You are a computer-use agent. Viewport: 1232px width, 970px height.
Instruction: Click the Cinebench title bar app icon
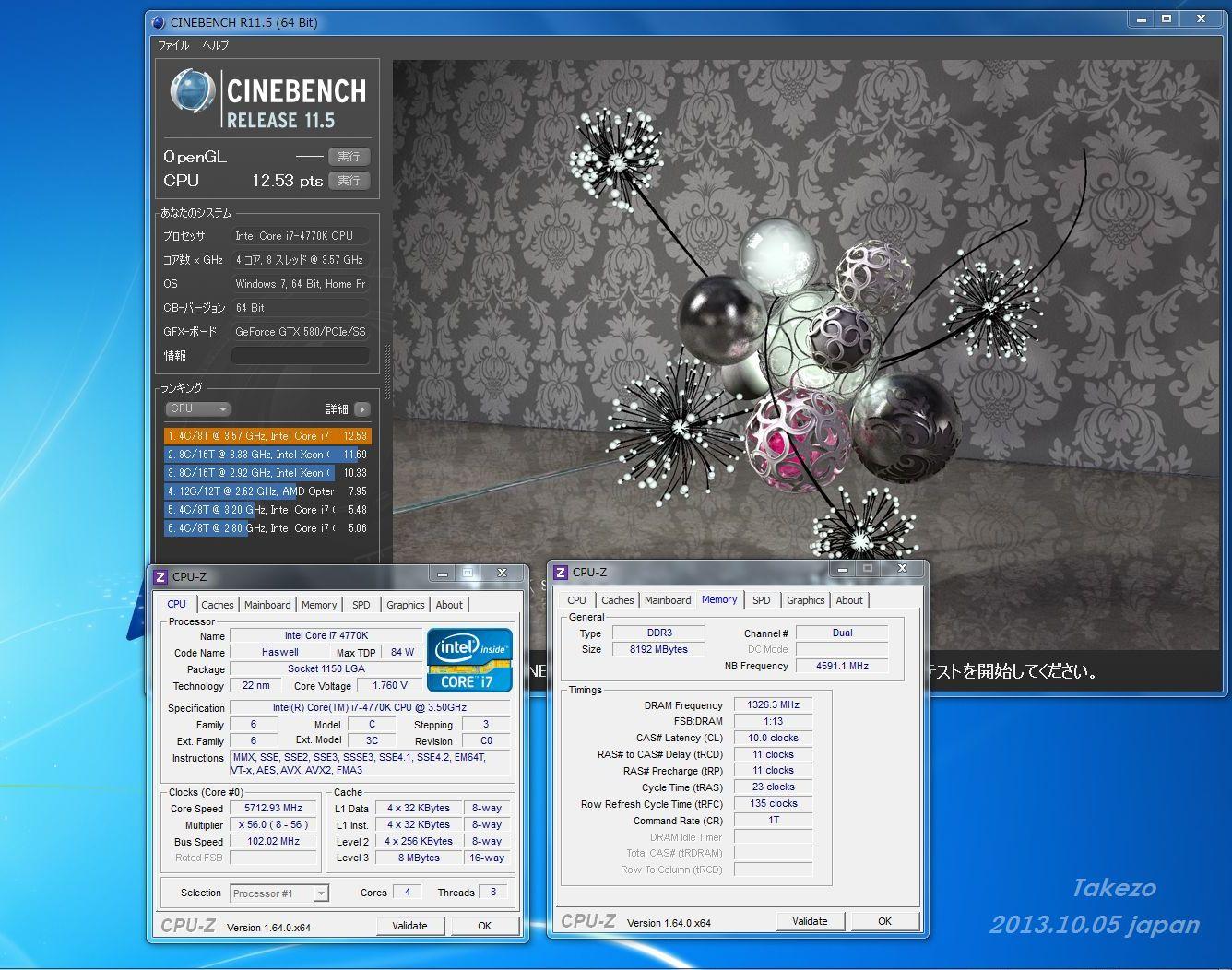point(159,22)
